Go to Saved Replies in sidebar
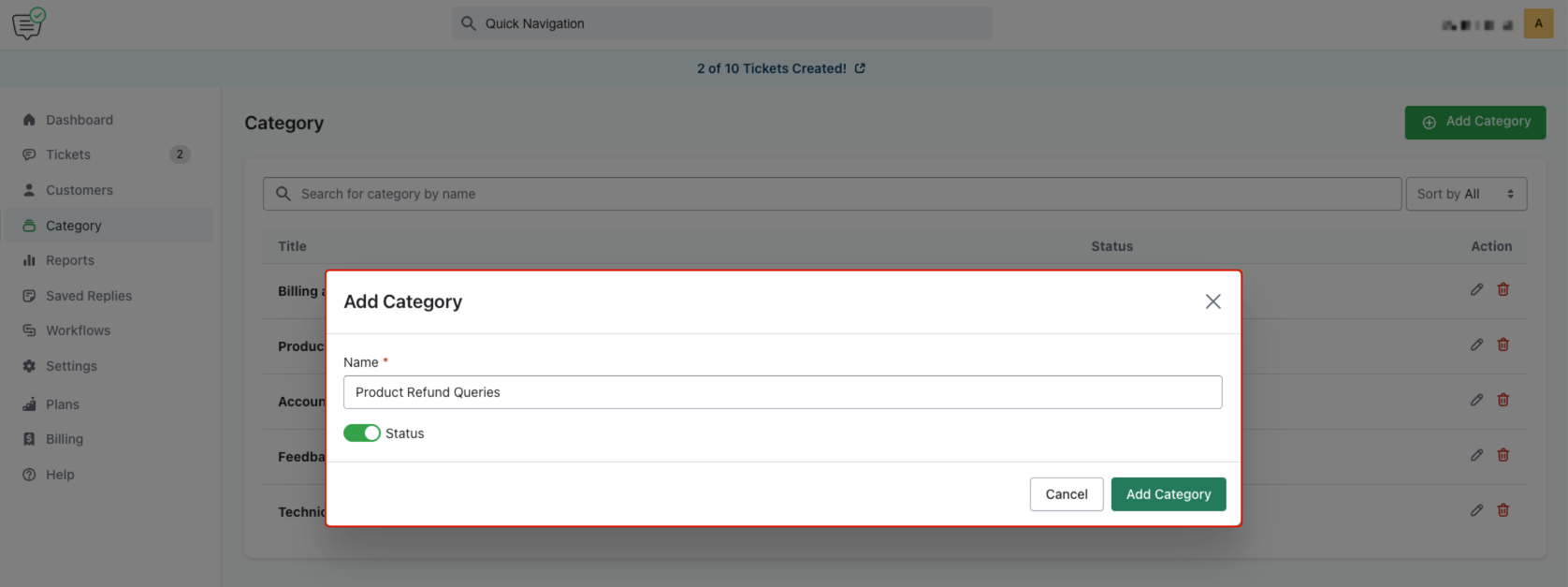 click(89, 296)
